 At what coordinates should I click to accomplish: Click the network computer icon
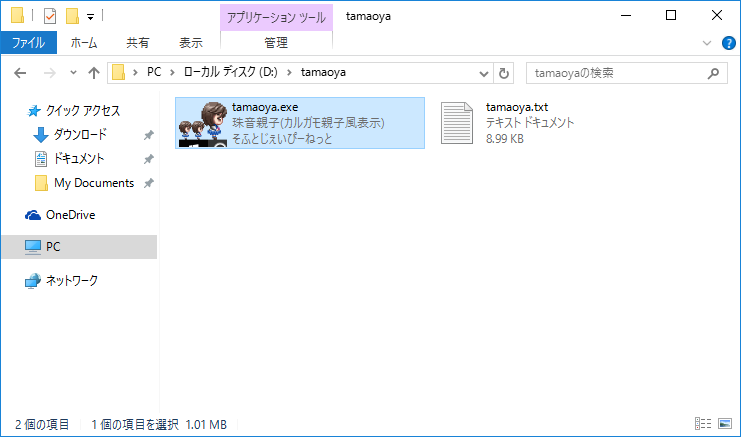33,281
